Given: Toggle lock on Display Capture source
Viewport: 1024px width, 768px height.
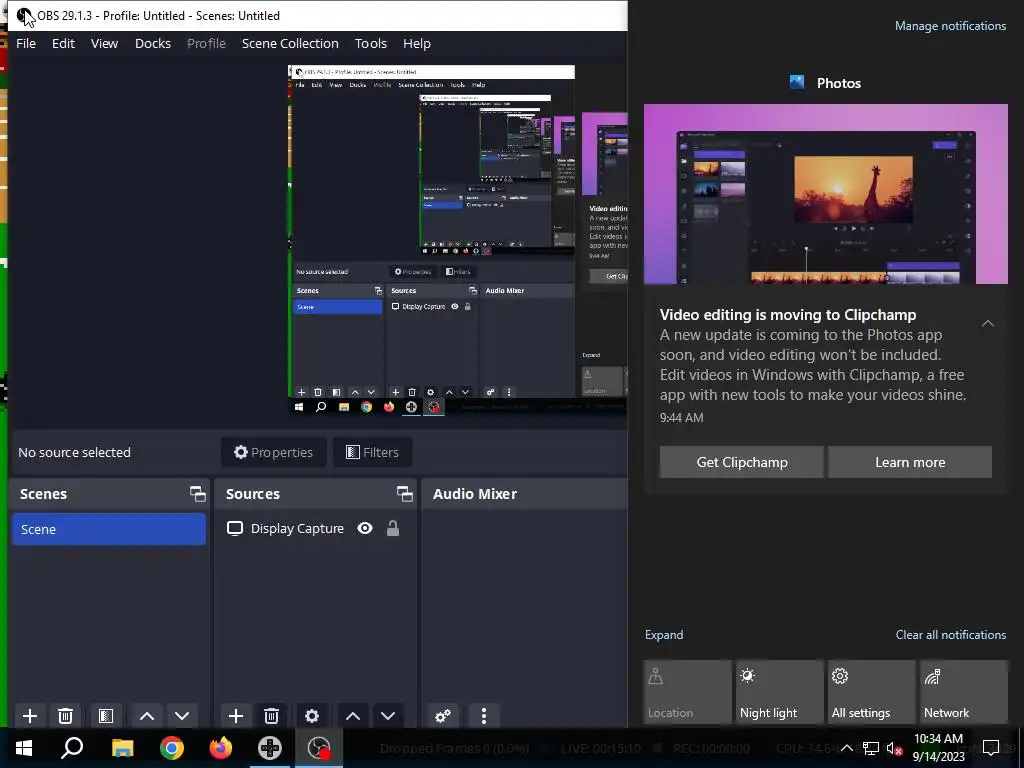Looking at the screenshot, I should 392,528.
